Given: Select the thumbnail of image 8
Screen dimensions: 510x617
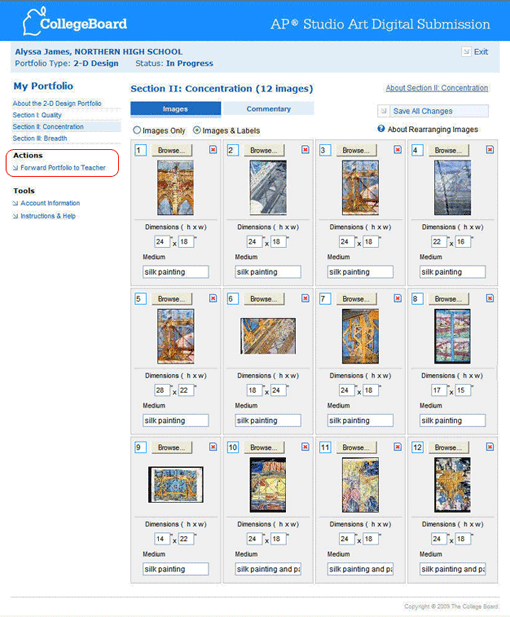Looking at the screenshot, I should point(453,336).
